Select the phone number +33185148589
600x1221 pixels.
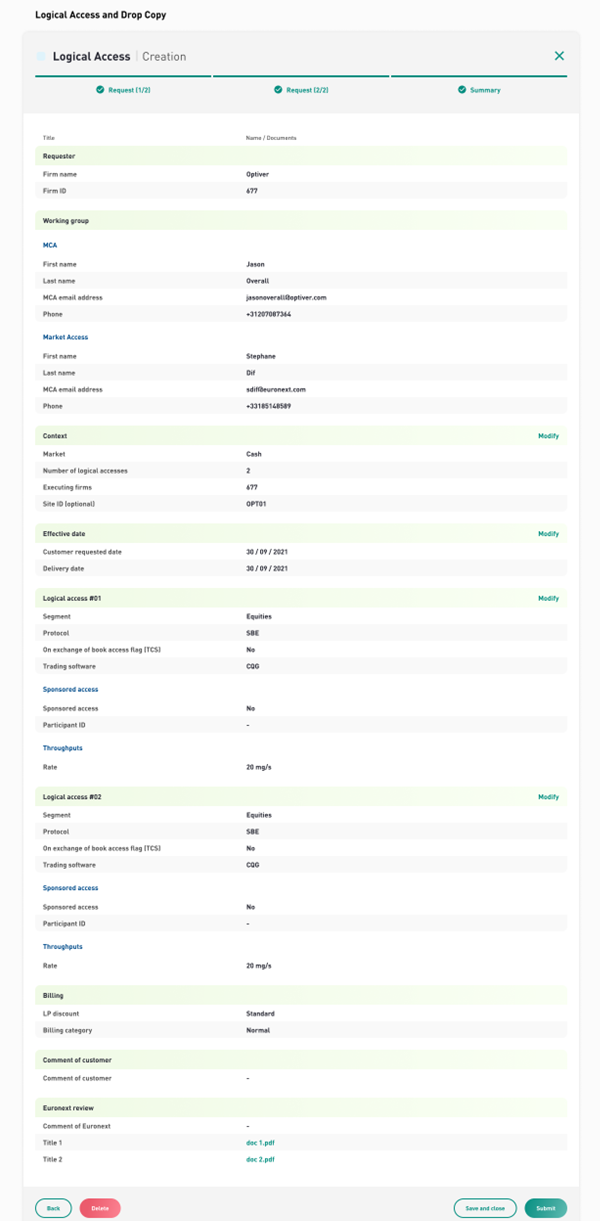coord(268,407)
